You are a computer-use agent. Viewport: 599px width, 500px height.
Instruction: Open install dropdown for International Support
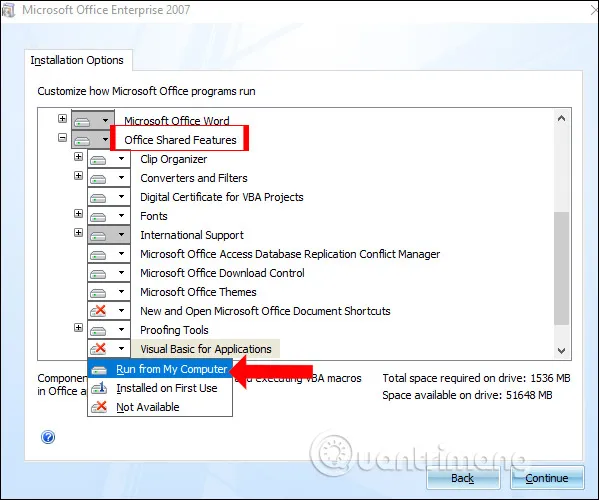pos(109,235)
